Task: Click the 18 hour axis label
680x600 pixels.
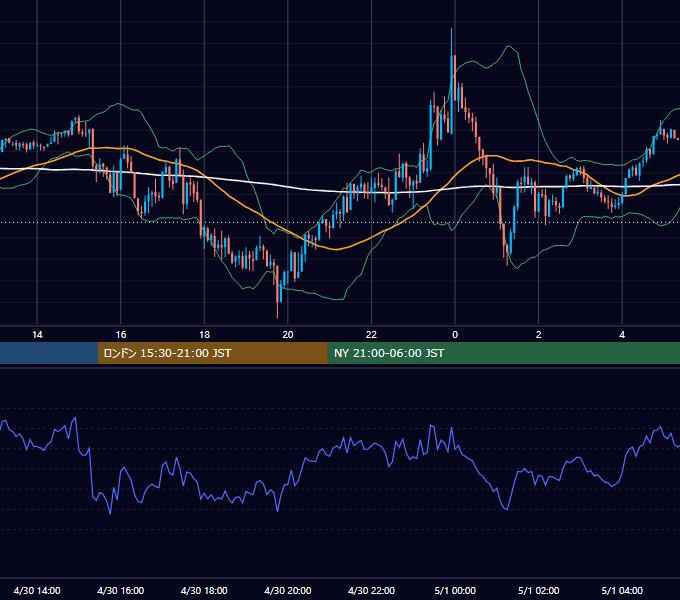Action: (x=204, y=335)
